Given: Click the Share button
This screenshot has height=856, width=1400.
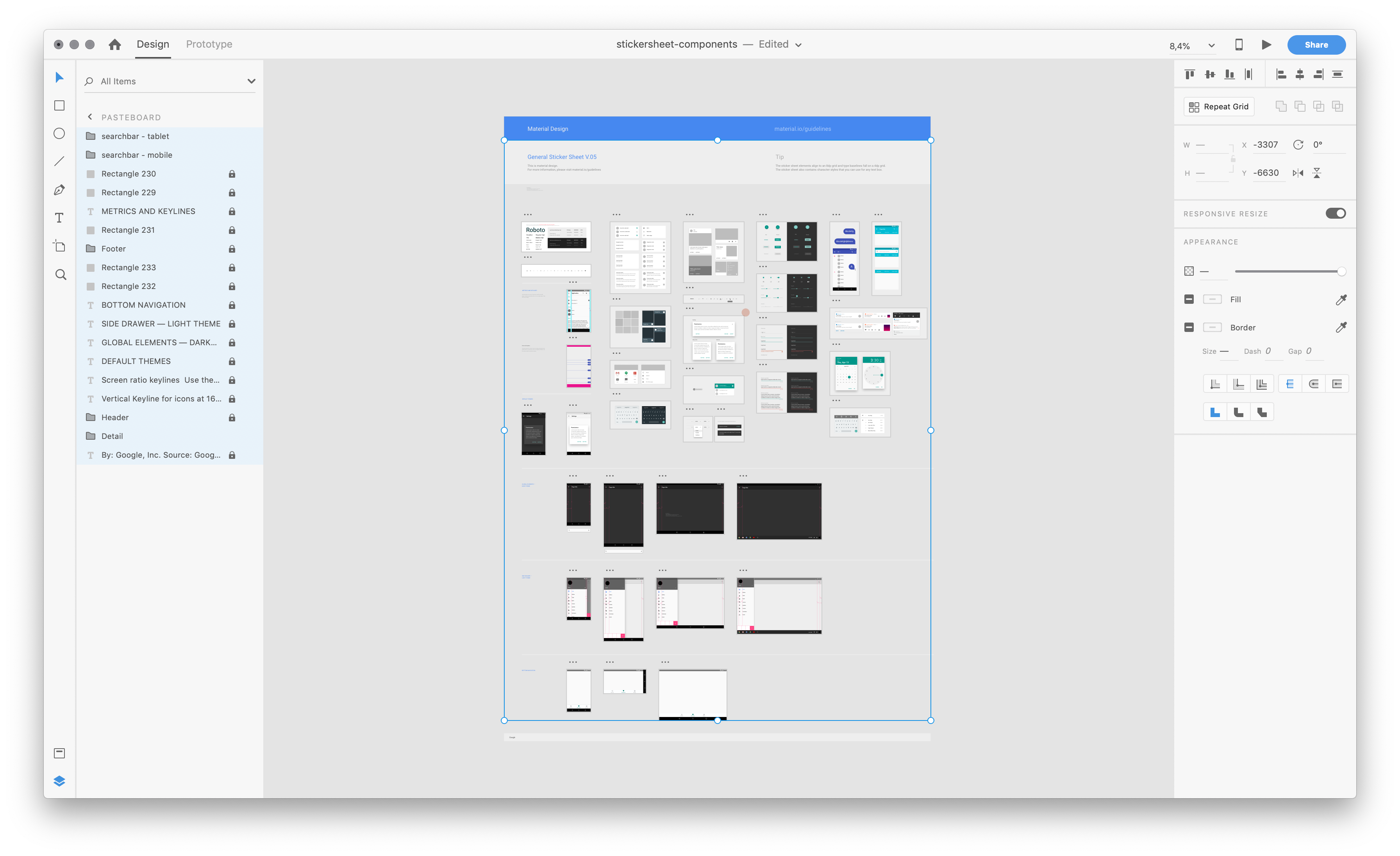Looking at the screenshot, I should (1316, 44).
